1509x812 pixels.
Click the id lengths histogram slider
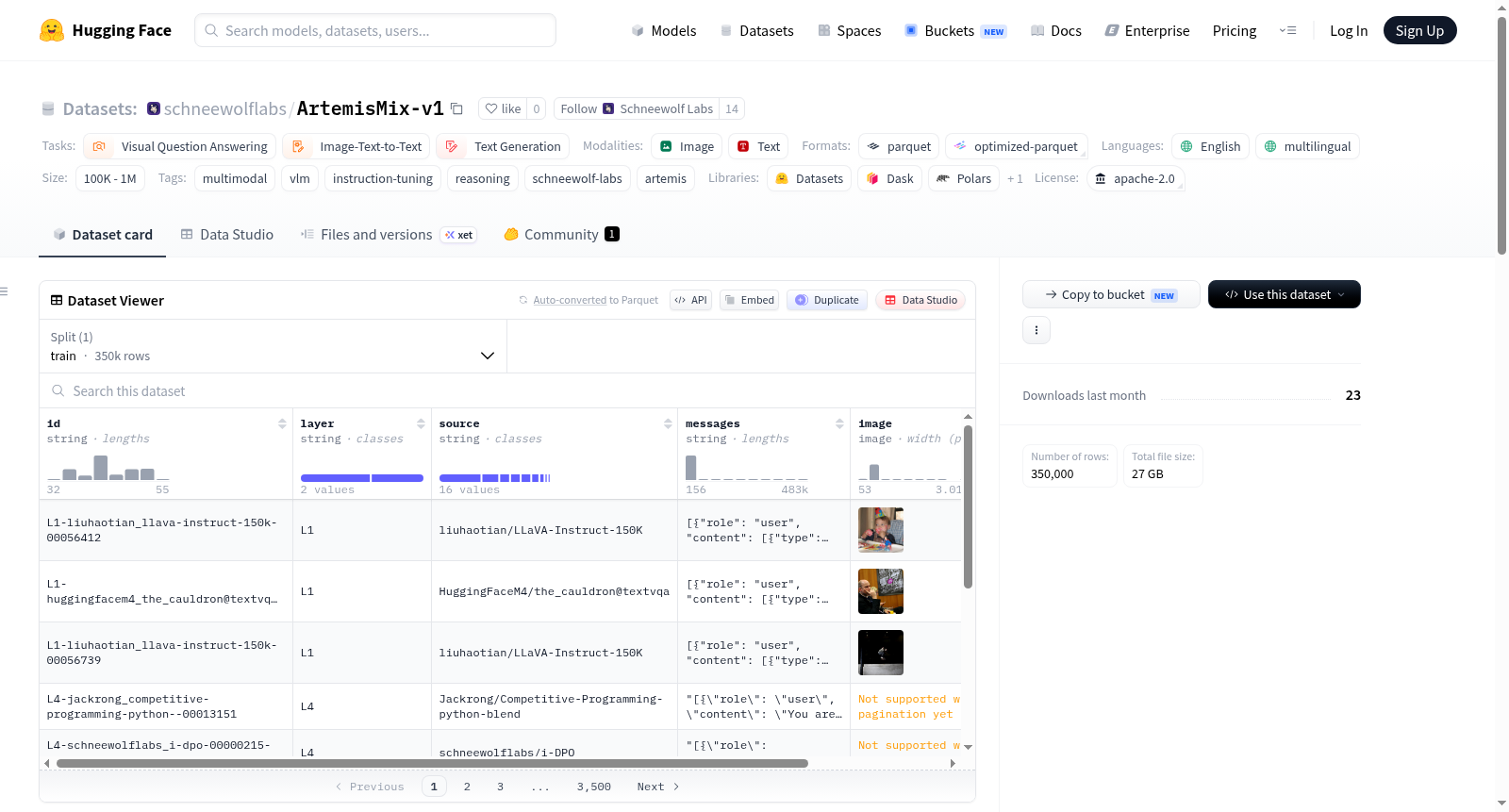[x=108, y=467]
